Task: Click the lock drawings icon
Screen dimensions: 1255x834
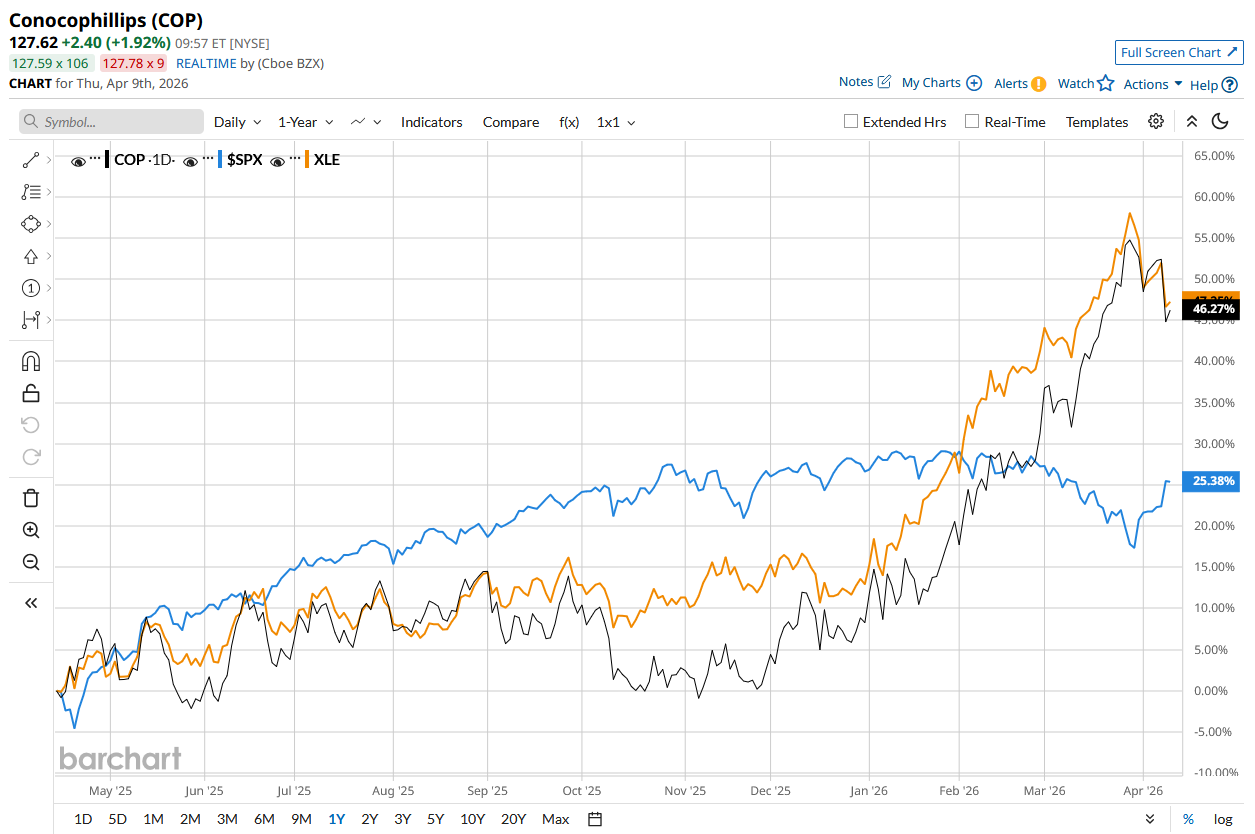Action: (31, 393)
